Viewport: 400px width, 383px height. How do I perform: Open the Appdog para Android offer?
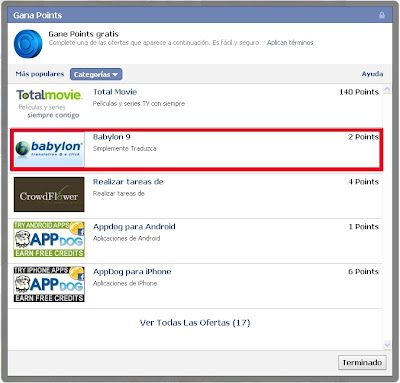coord(134,227)
